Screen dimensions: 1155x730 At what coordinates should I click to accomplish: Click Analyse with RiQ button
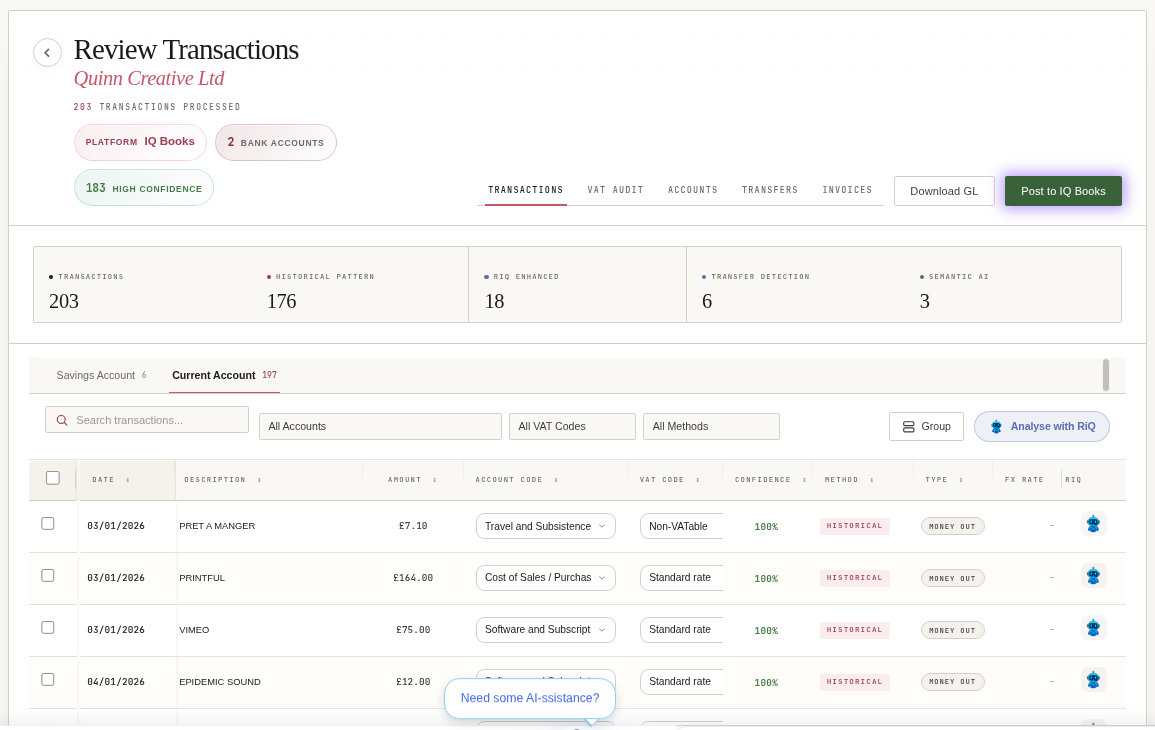point(1042,427)
